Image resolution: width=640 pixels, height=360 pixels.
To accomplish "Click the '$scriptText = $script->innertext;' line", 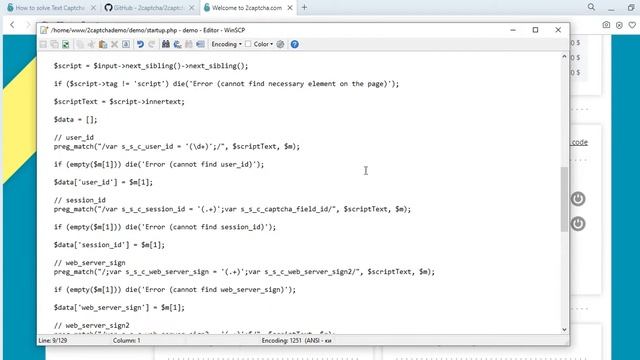I will [119, 102].
